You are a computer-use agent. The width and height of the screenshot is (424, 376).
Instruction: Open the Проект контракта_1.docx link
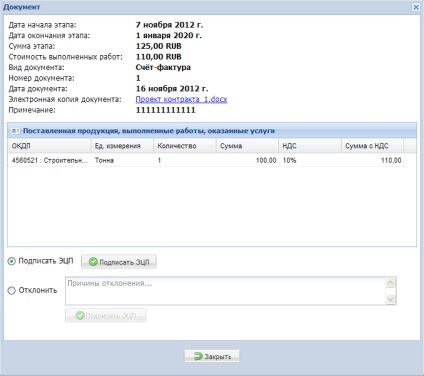[x=181, y=99]
